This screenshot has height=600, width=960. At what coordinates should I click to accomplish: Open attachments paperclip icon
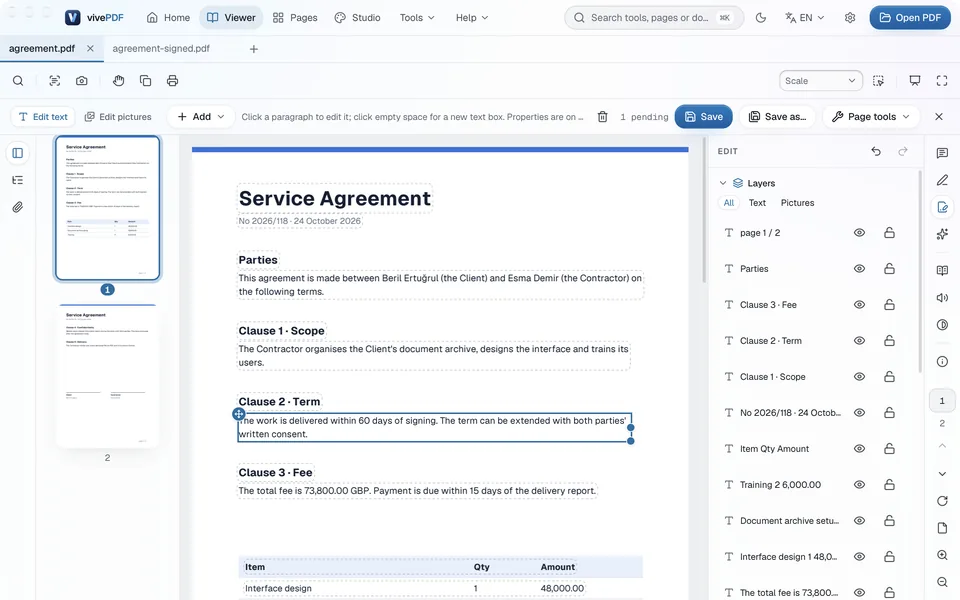point(18,207)
